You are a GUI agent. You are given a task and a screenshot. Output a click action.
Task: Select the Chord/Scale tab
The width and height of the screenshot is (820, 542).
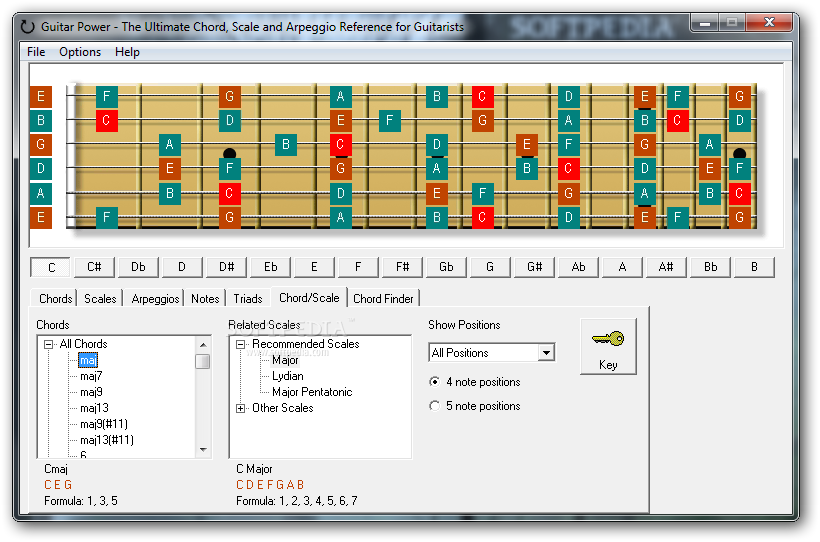[x=309, y=298]
